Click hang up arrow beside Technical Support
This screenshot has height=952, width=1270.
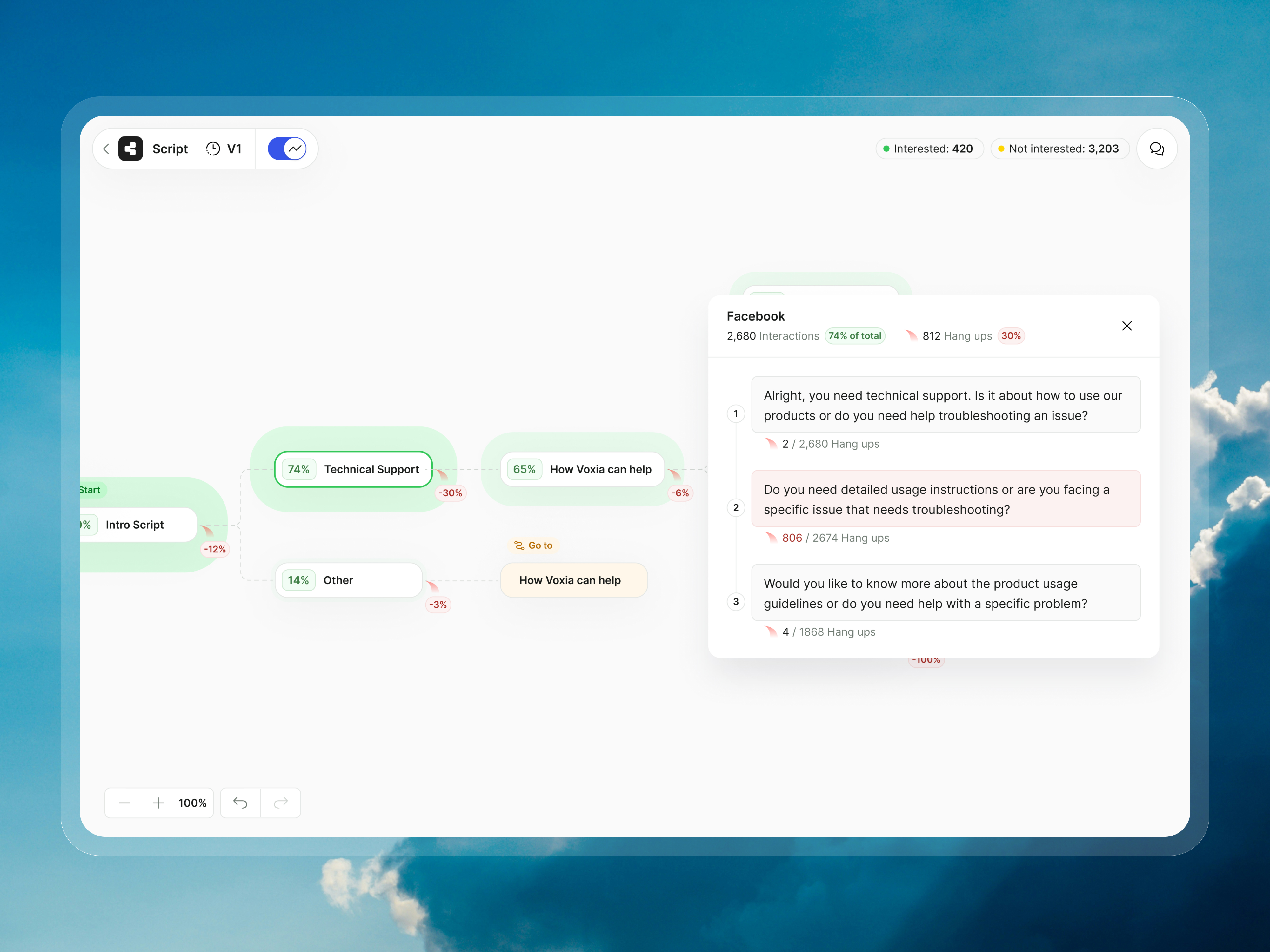442,474
